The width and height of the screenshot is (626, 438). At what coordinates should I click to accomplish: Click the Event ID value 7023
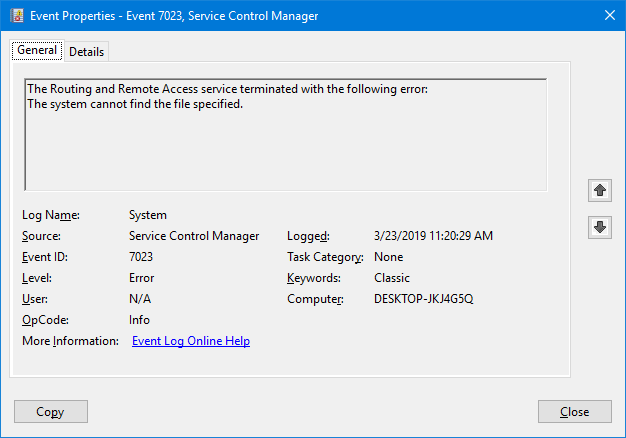click(141, 257)
